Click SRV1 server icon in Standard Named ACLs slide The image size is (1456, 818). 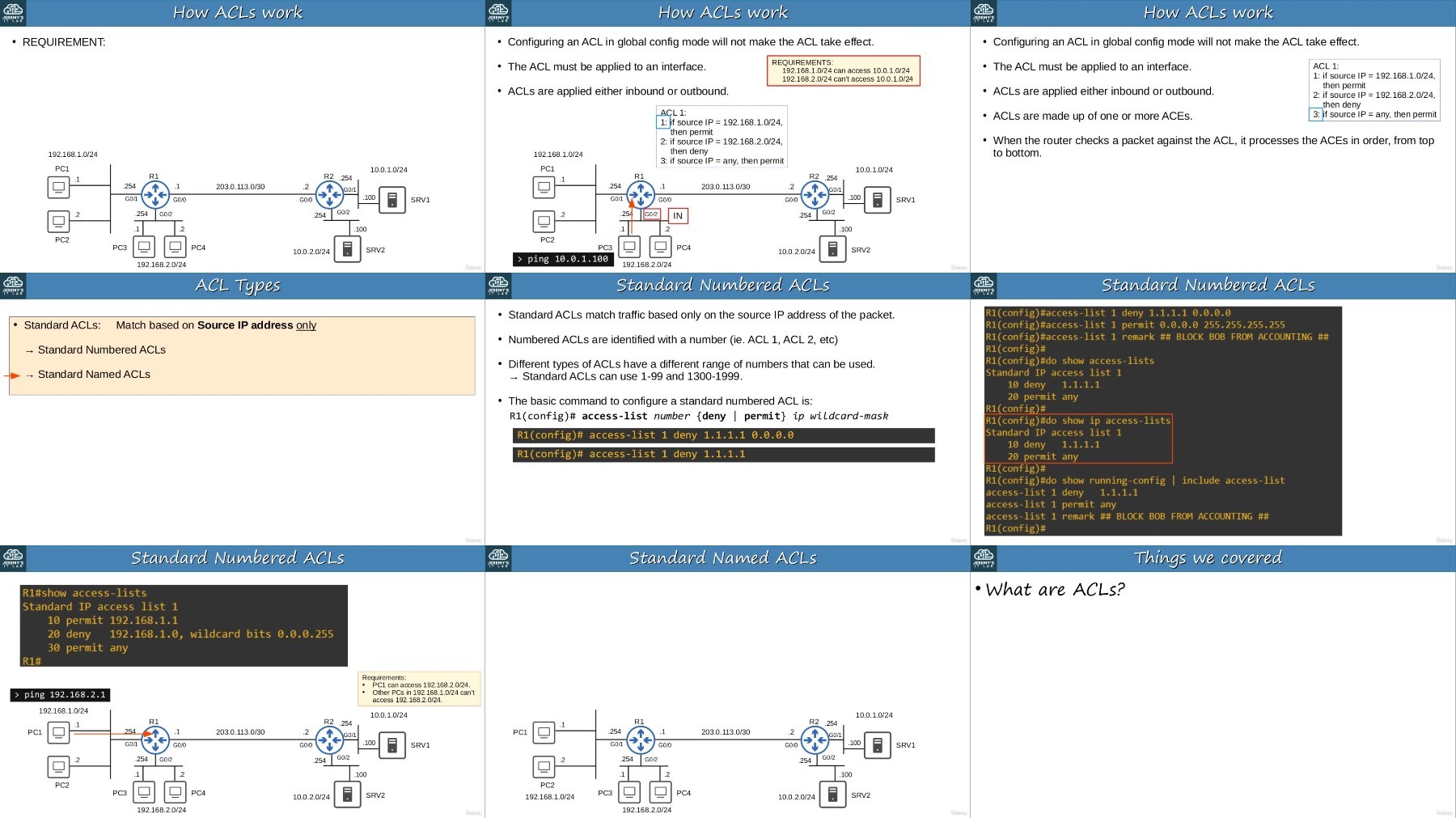[878, 745]
